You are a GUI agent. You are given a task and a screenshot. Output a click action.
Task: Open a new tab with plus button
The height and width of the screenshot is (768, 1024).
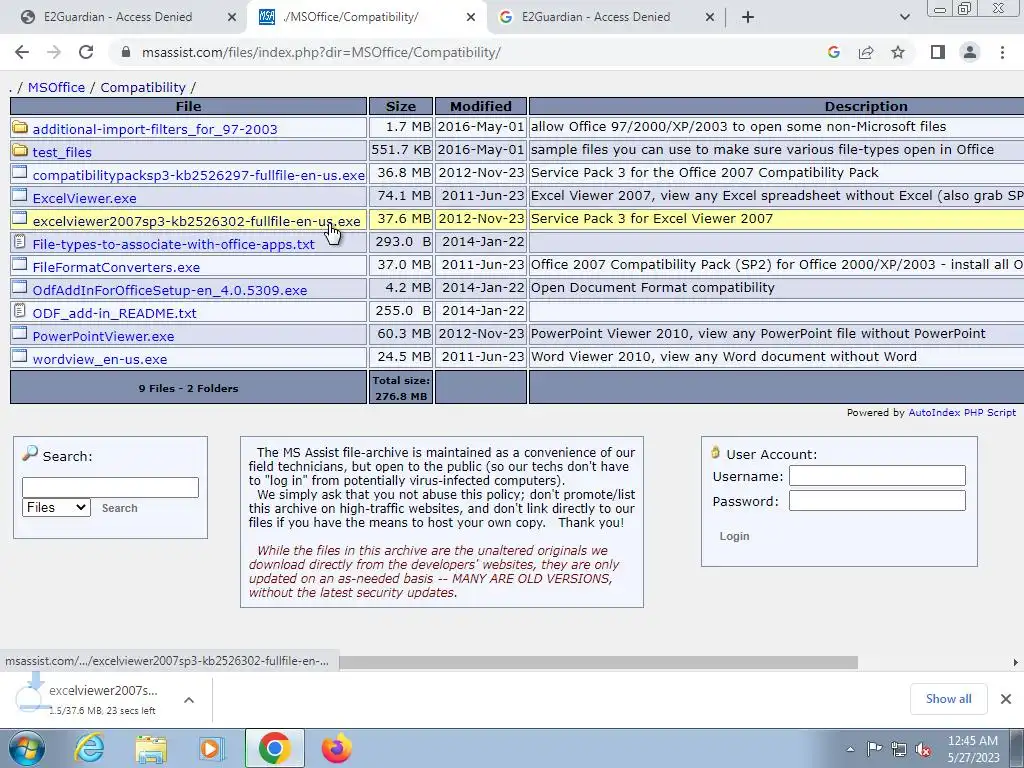point(748,17)
